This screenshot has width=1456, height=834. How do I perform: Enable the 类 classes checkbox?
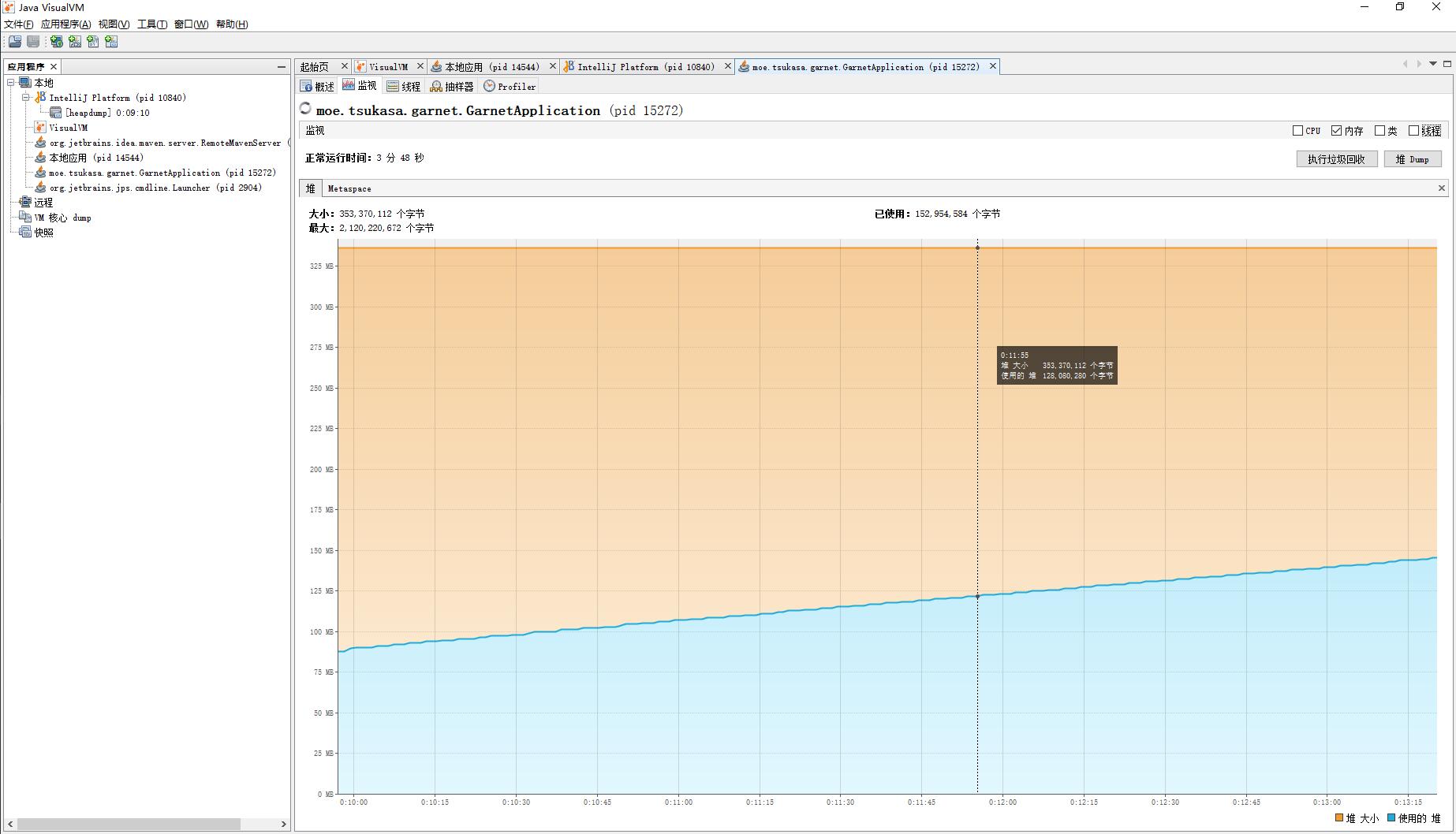[x=1379, y=131]
